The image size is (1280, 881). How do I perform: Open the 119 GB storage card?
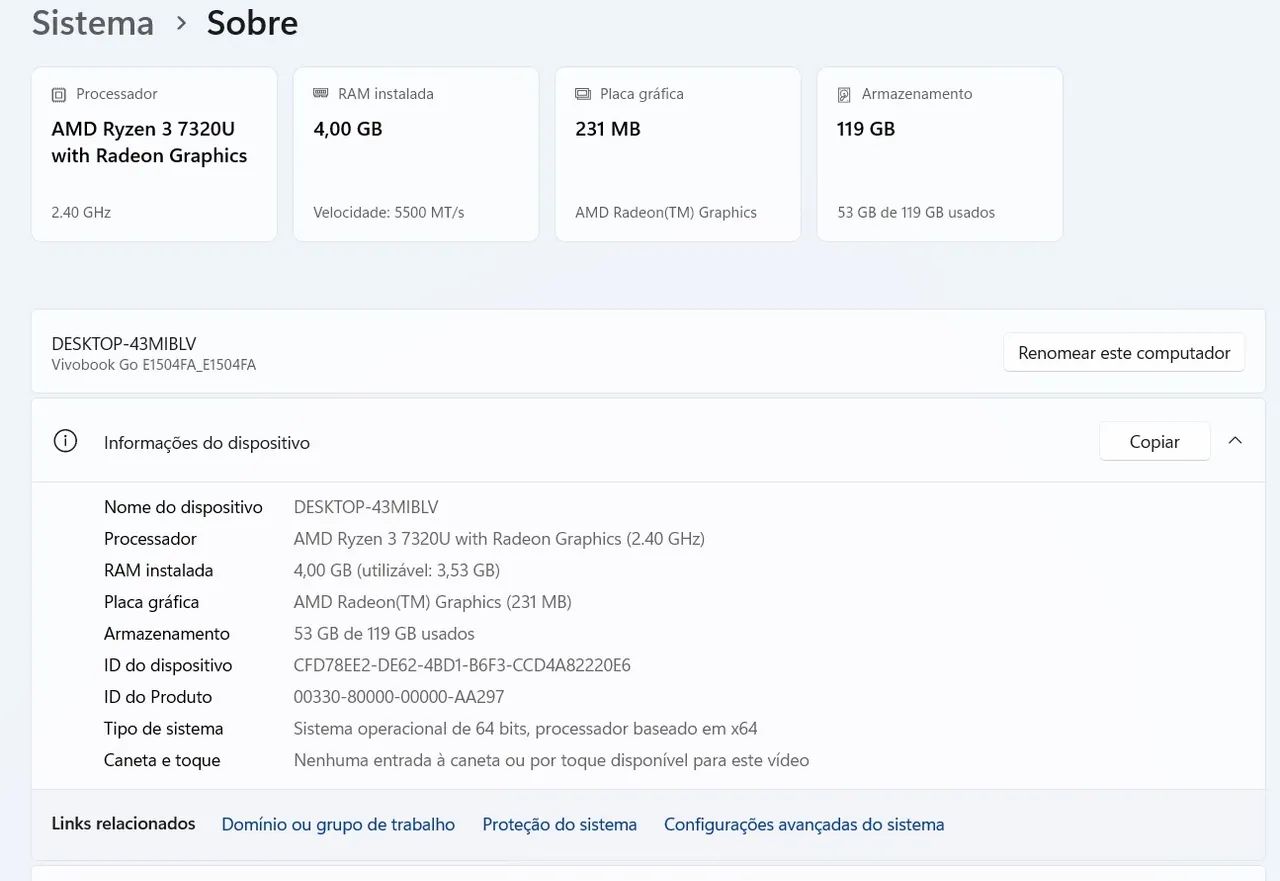pyautogui.click(x=940, y=154)
